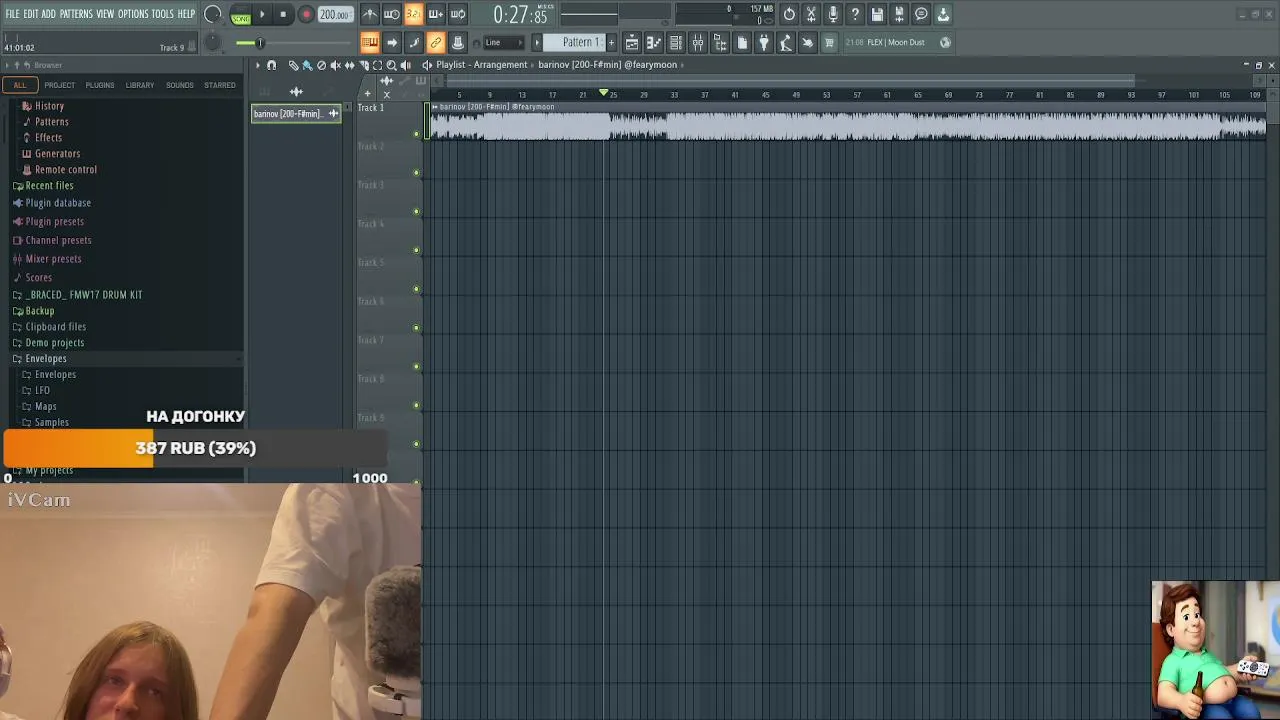This screenshot has width=1280, height=720.
Task: Click the stop button in transport
Action: [283, 14]
